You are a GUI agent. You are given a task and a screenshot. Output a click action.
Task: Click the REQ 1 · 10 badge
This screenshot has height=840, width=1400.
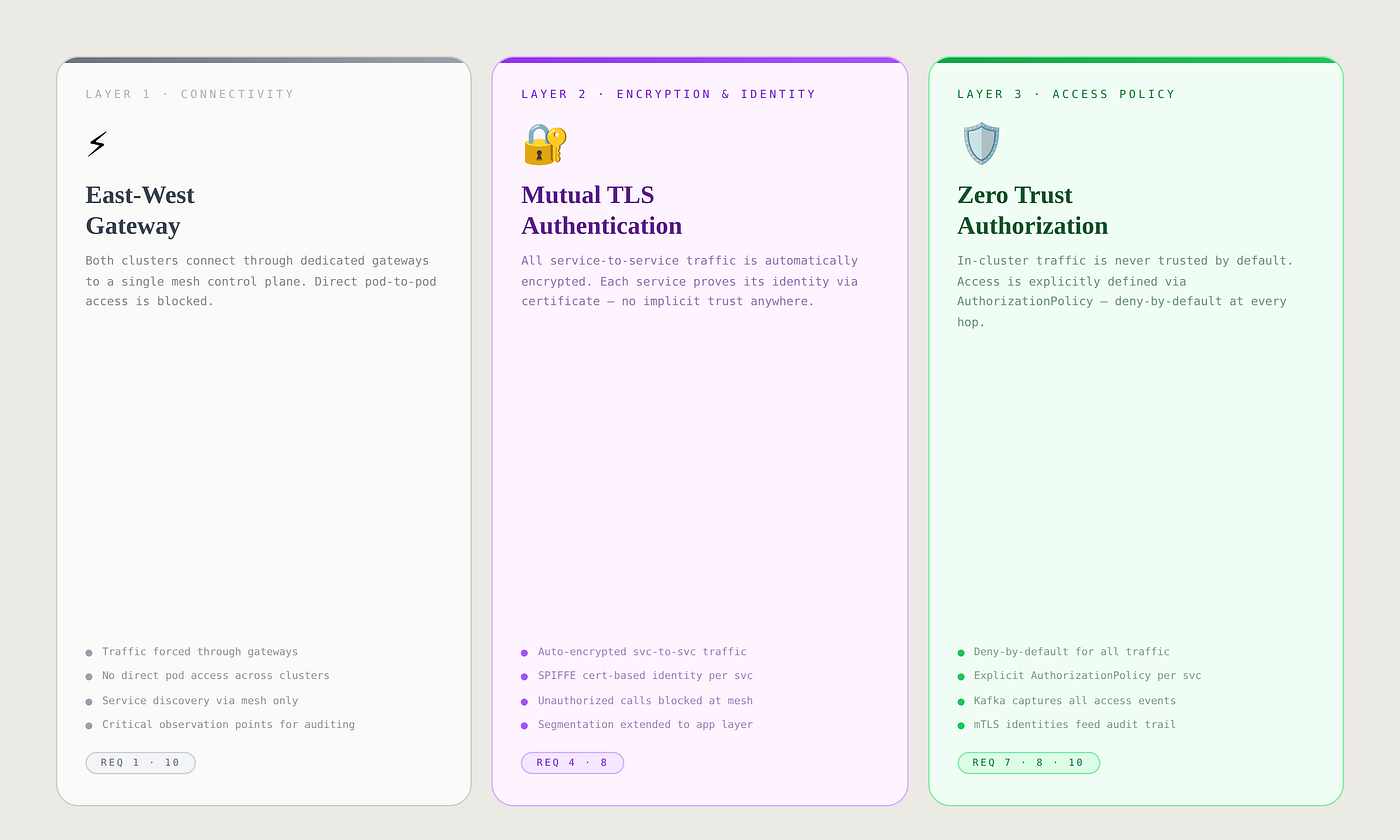pyautogui.click(x=140, y=763)
